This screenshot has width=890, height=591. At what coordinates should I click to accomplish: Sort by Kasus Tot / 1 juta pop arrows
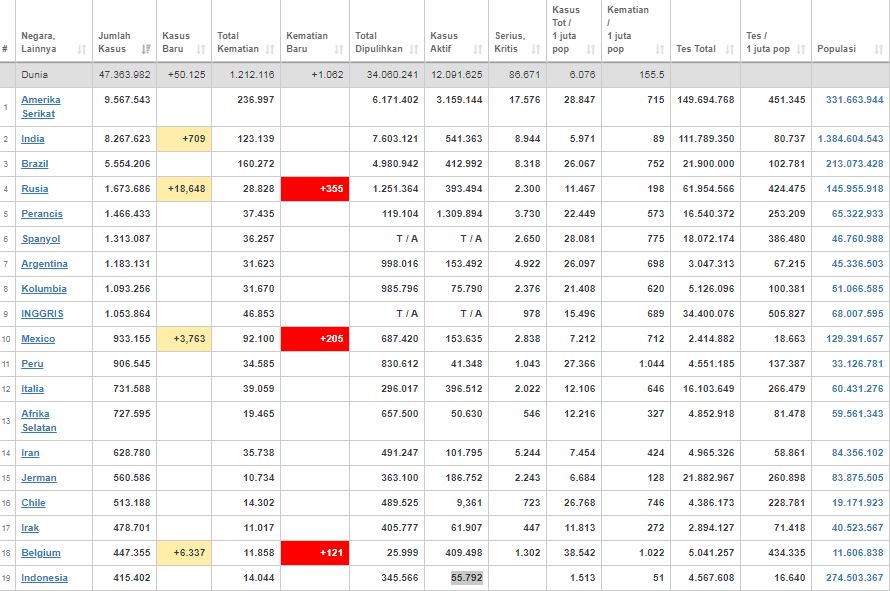pyautogui.click(x=591, y=49)
